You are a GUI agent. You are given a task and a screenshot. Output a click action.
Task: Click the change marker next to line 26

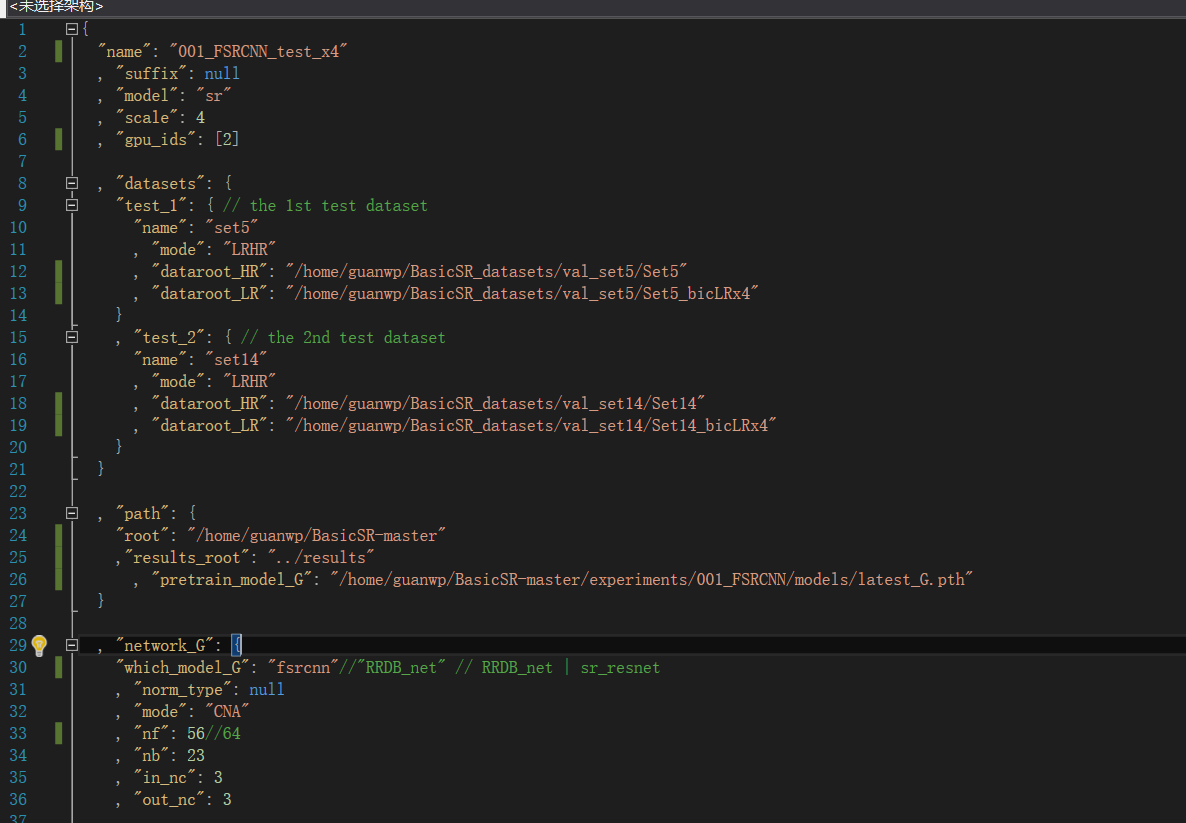pos(58,578)
